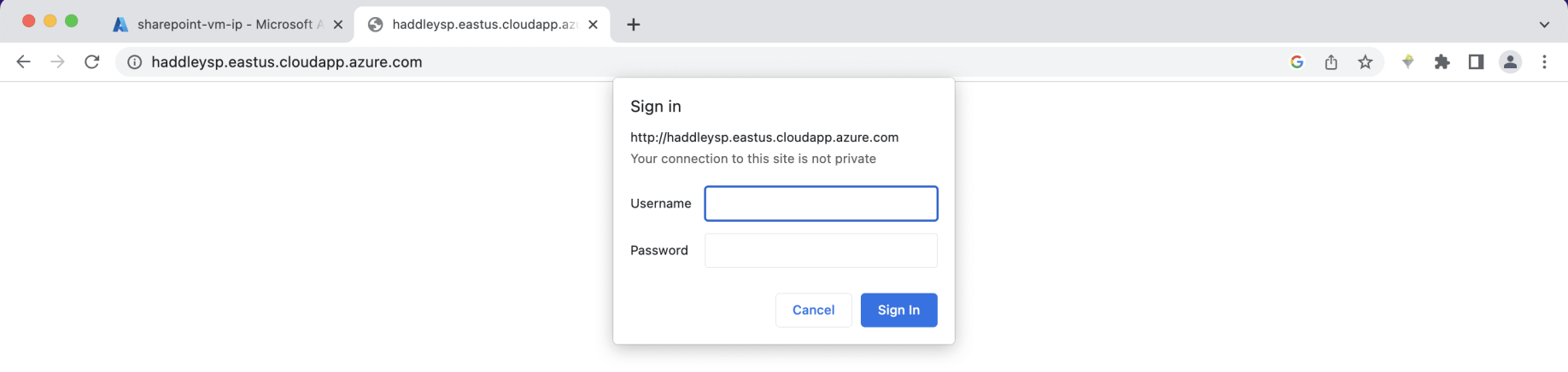Click the site information icon

134,62
